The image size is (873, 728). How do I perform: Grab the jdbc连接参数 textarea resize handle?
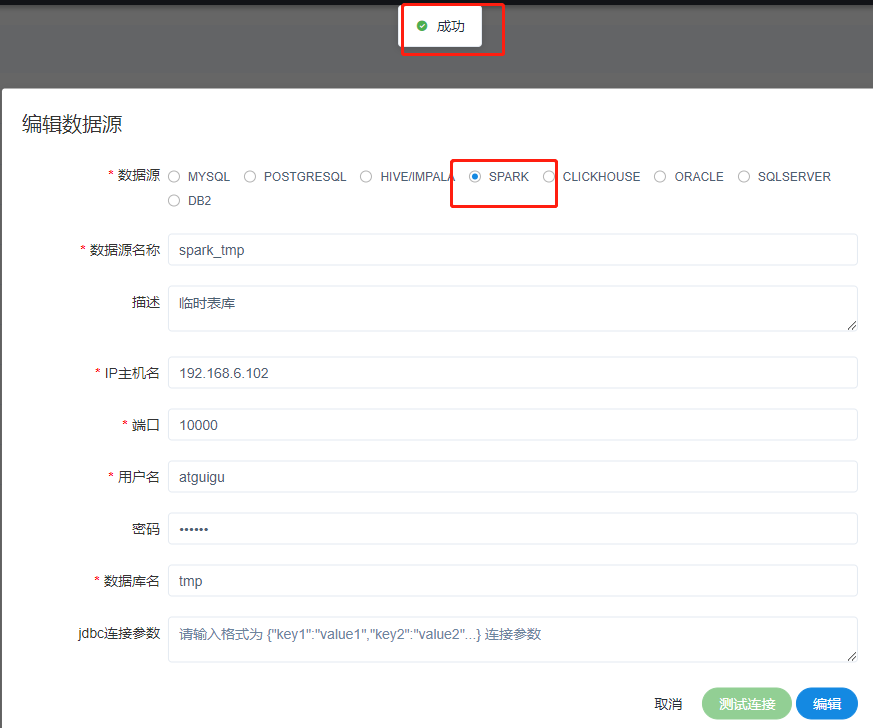(x=852, y=657)
